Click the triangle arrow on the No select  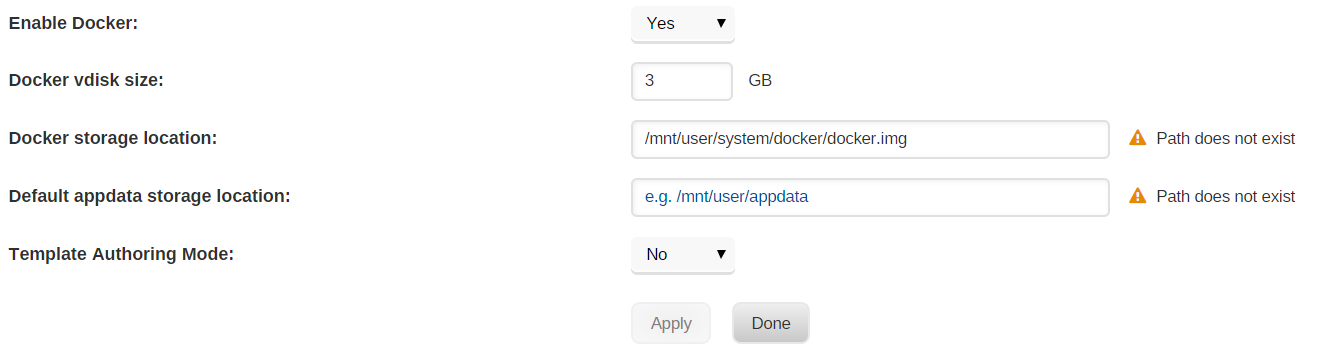[x=720, y=254]
